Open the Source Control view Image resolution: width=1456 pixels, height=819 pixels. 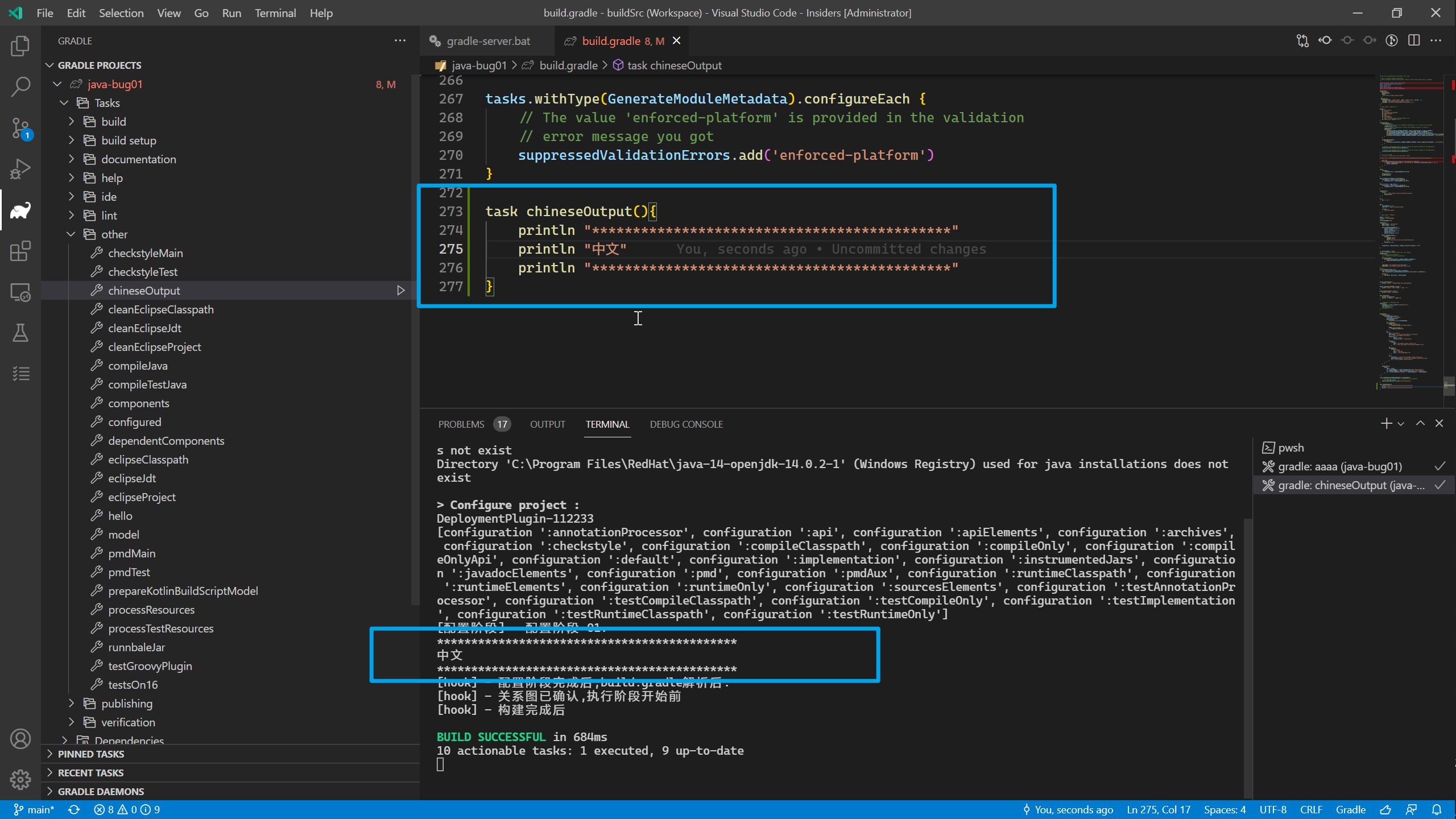tap(20, 128)
